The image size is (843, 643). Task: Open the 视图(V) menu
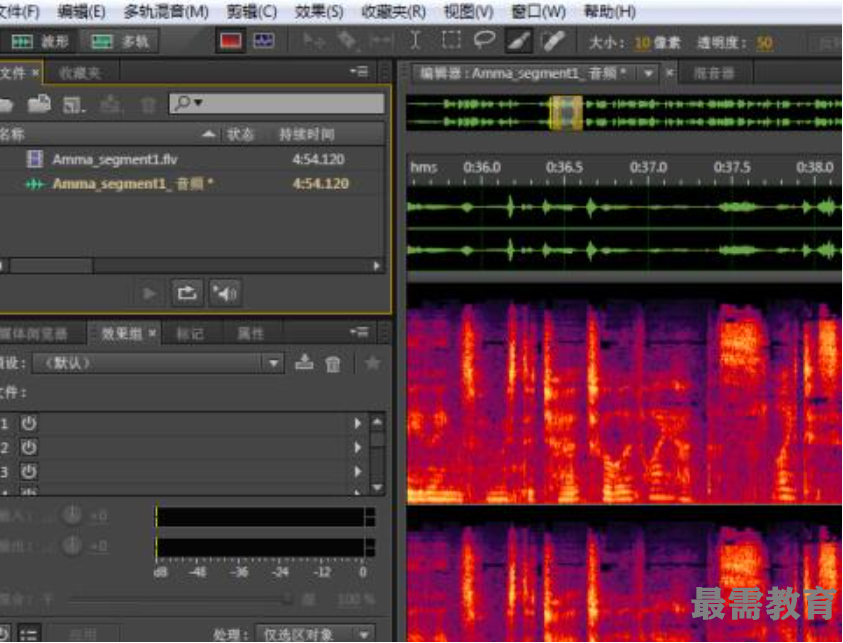pyautogui.click(x=468, y=11)
